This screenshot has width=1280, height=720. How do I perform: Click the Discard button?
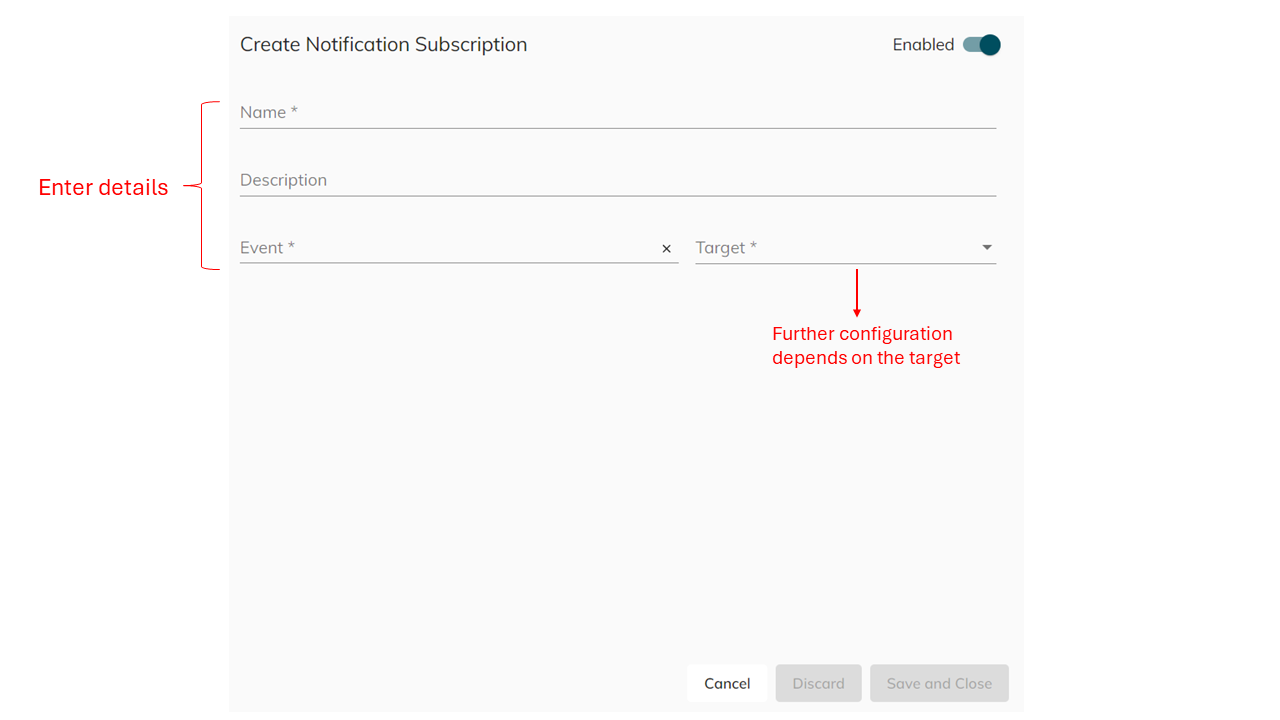coord(818,683)
